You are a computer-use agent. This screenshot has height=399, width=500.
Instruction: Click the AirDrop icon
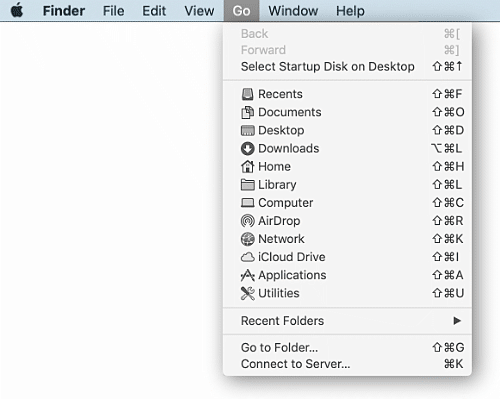pyautogui.click(x=247, y=221)
